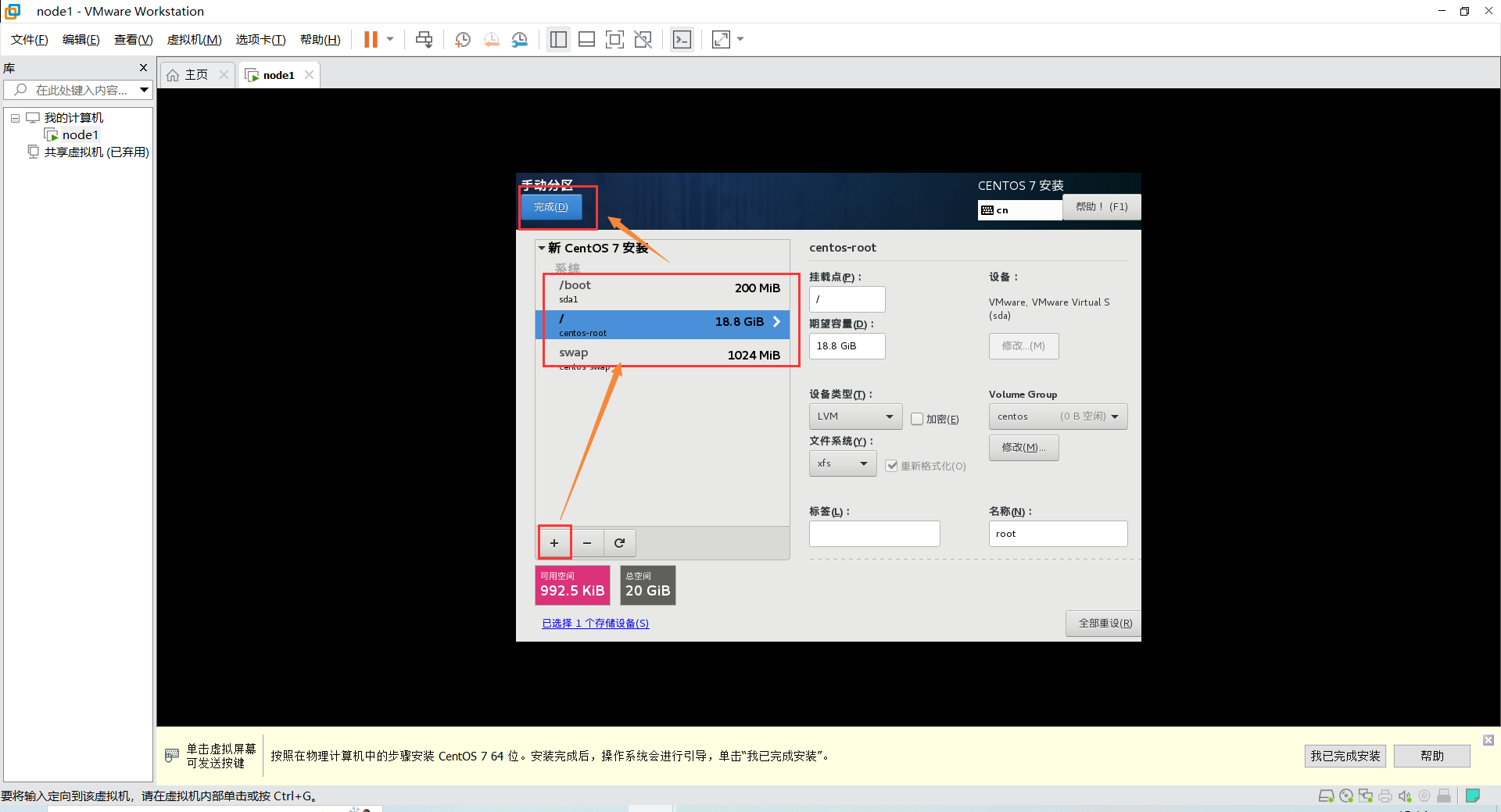Toggle the 重新格式化(O) checkbox

[891, 467]
